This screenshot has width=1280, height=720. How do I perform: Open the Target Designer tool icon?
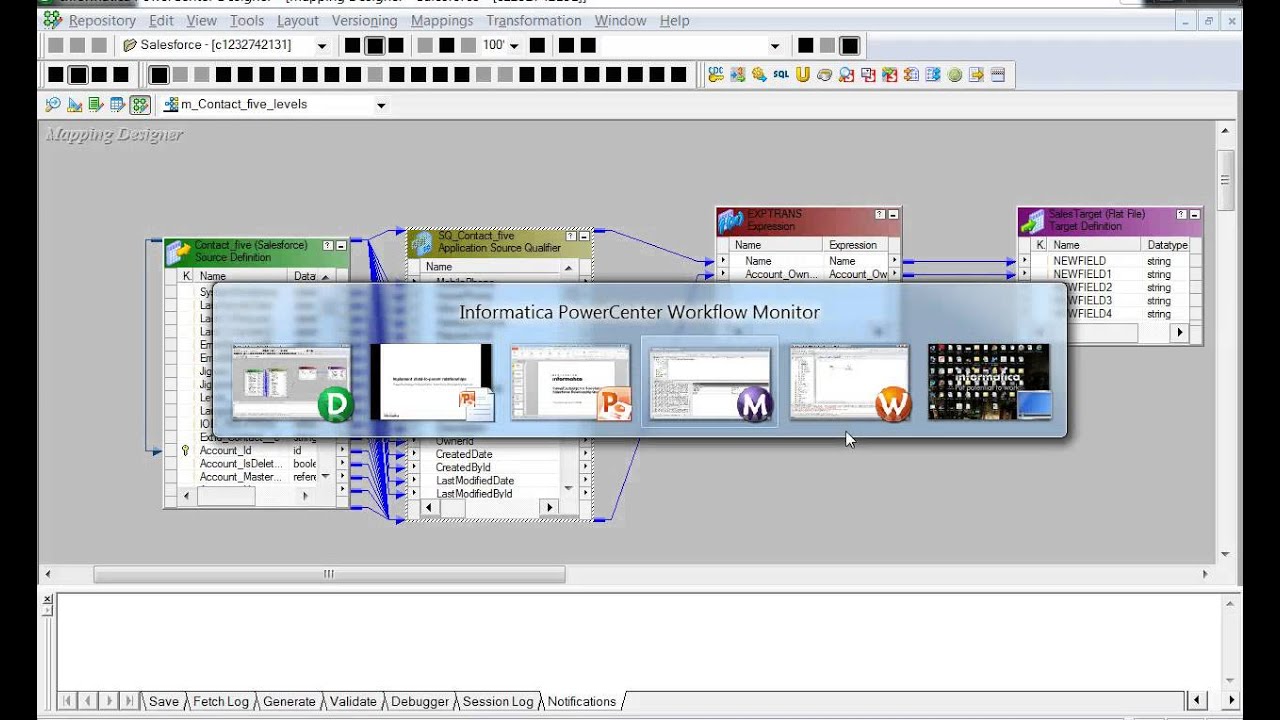click(x=75, y=104)
